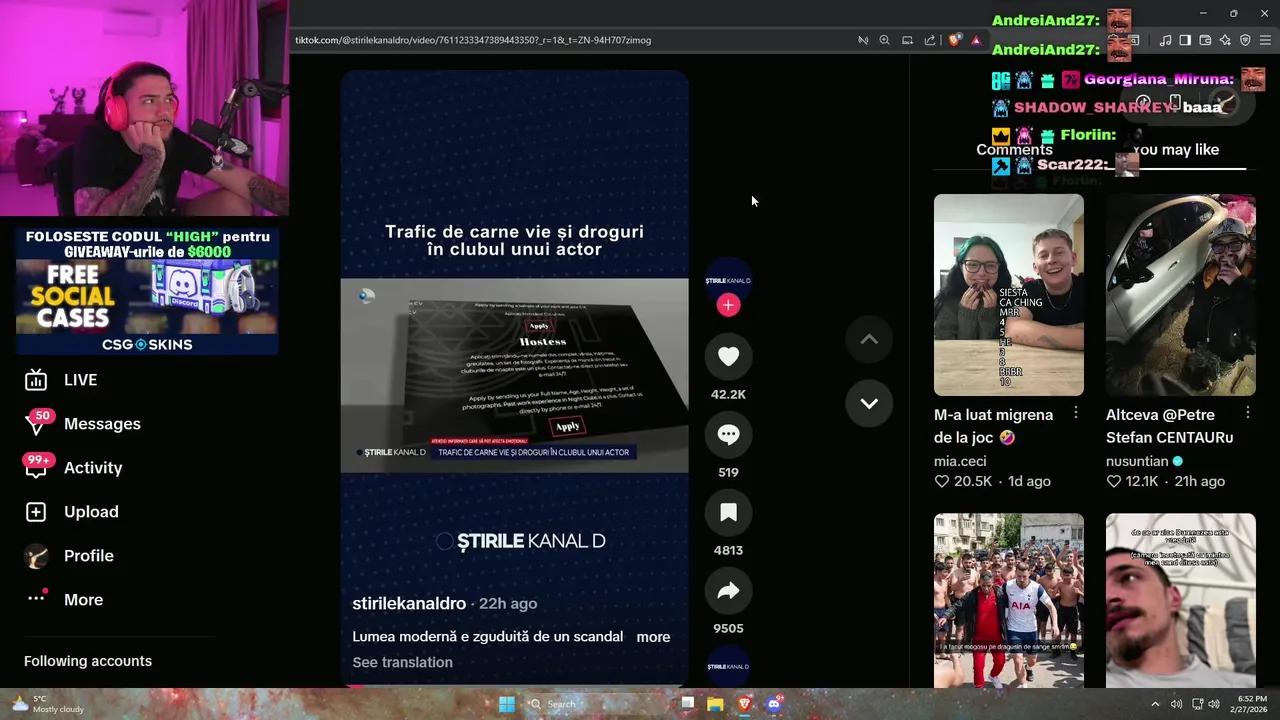Click the browser zoom magnifier icon

[884, 40]
